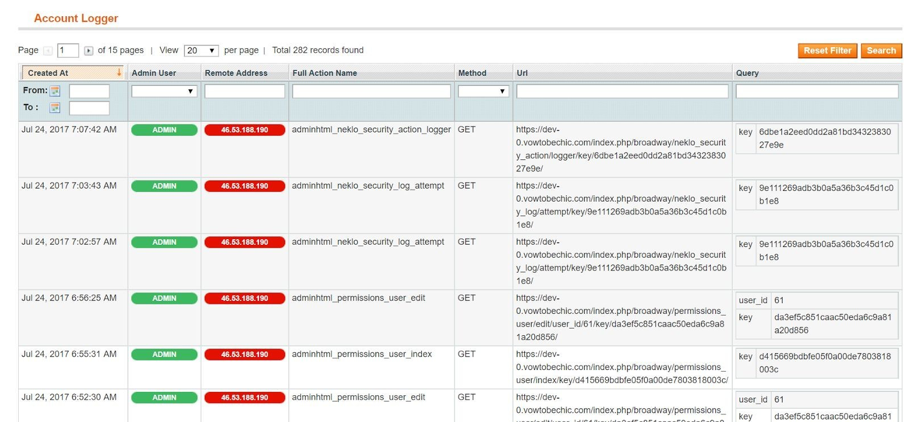
Task: Click the Account Logger heading
Action: (x=76, y=18)
